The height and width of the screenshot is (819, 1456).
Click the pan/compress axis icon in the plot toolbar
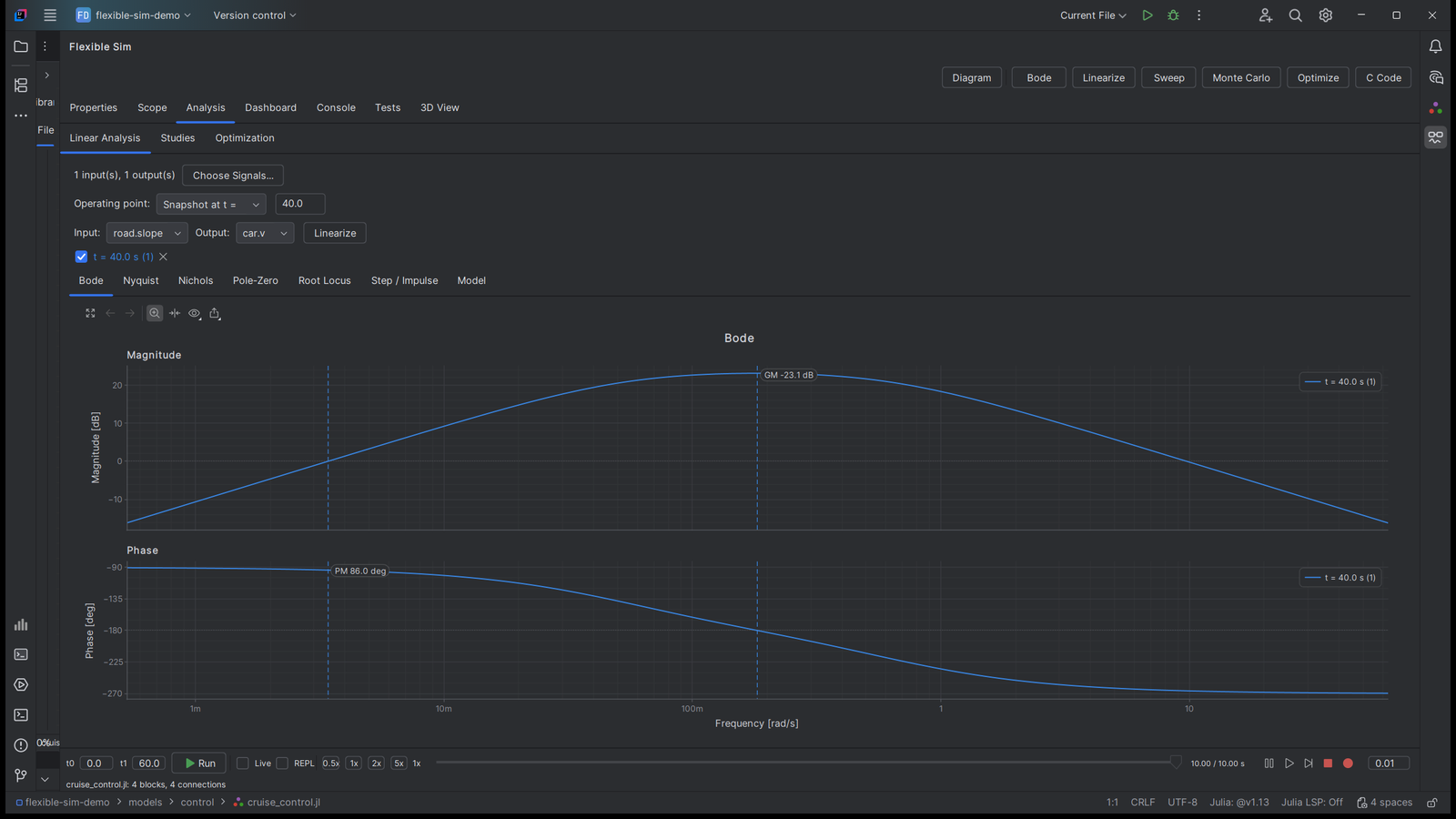(x=175, y=313)
